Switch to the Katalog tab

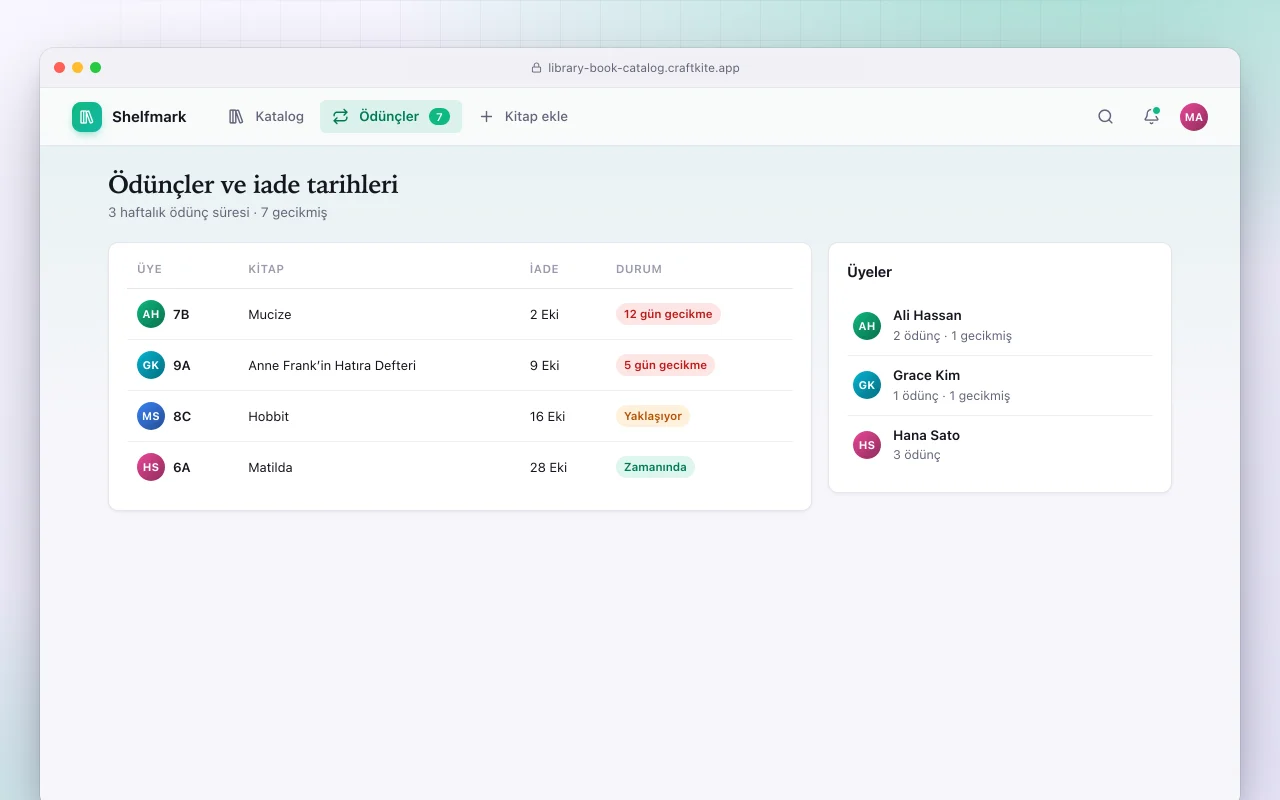coord(266,117)
